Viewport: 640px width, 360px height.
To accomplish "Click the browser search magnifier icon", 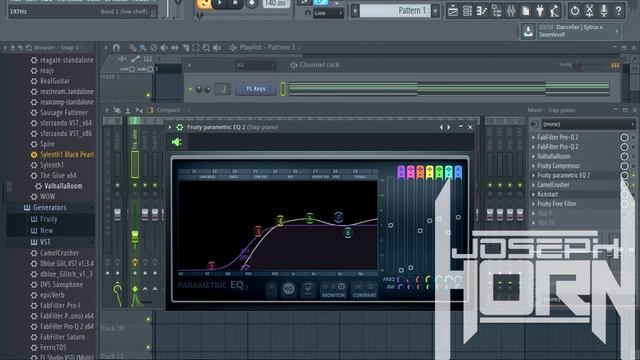I will click(x=29, y=48).
